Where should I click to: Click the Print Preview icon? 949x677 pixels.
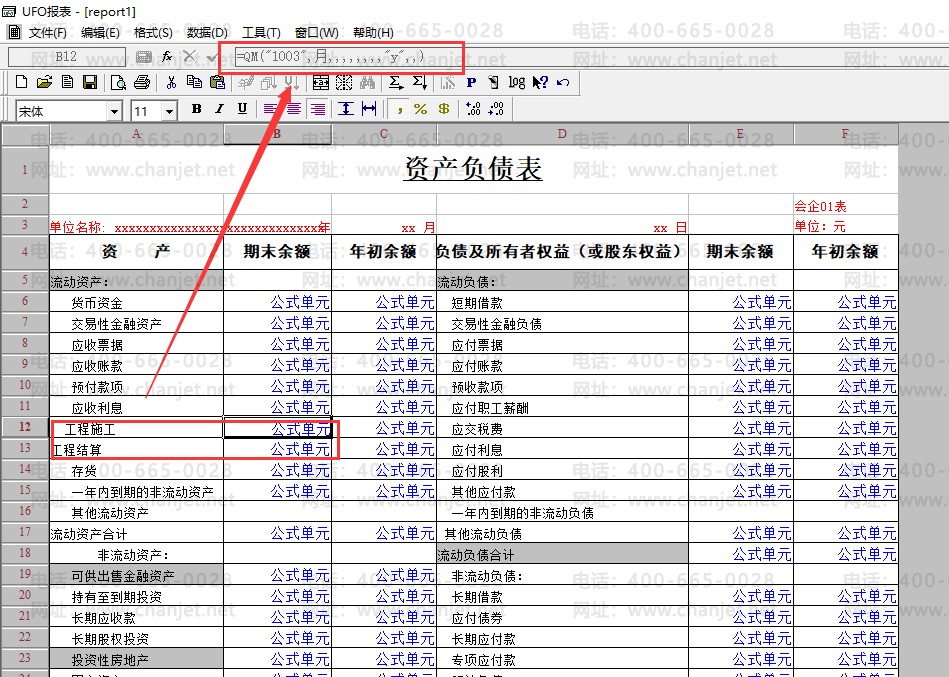pyautogui.click(x=119, y=82)
